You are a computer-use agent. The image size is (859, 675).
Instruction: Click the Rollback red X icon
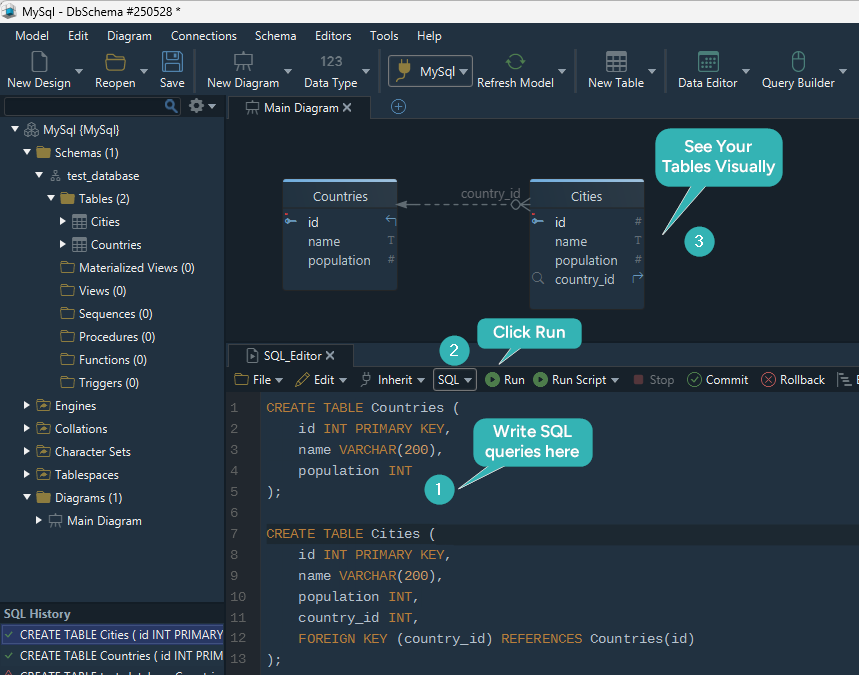click(768, 380)
